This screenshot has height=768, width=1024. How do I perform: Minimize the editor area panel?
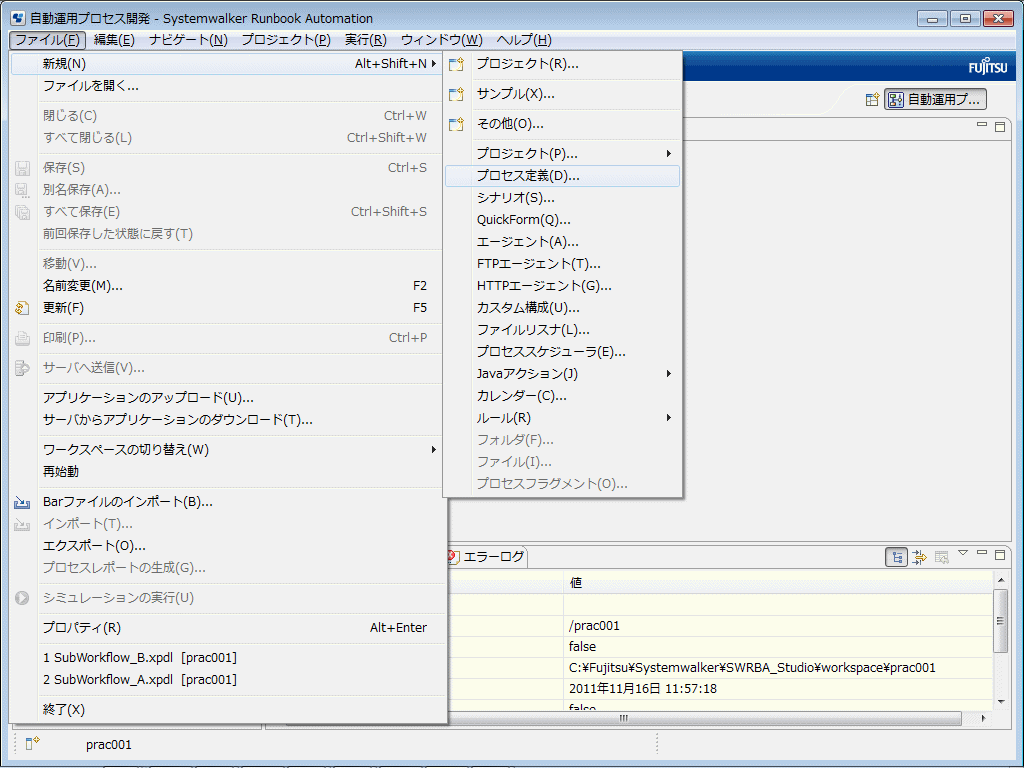pos(982,124)
